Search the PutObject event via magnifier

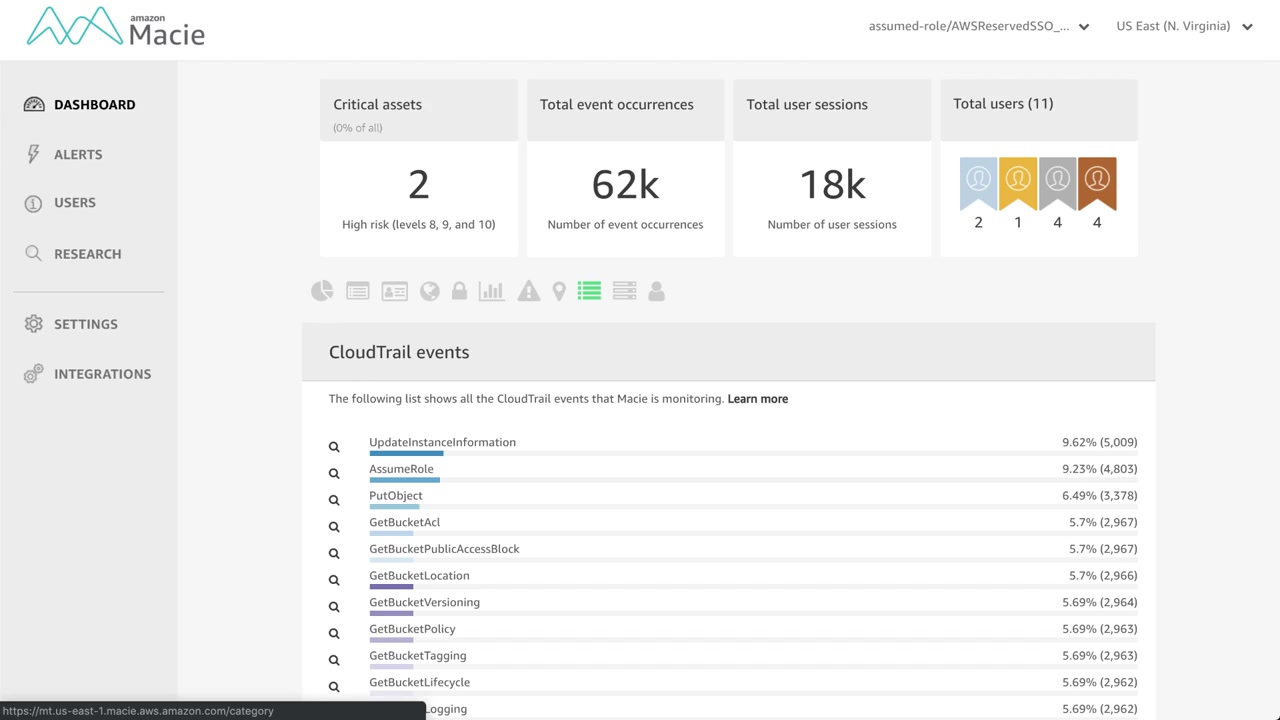click(x=334, y=500)
